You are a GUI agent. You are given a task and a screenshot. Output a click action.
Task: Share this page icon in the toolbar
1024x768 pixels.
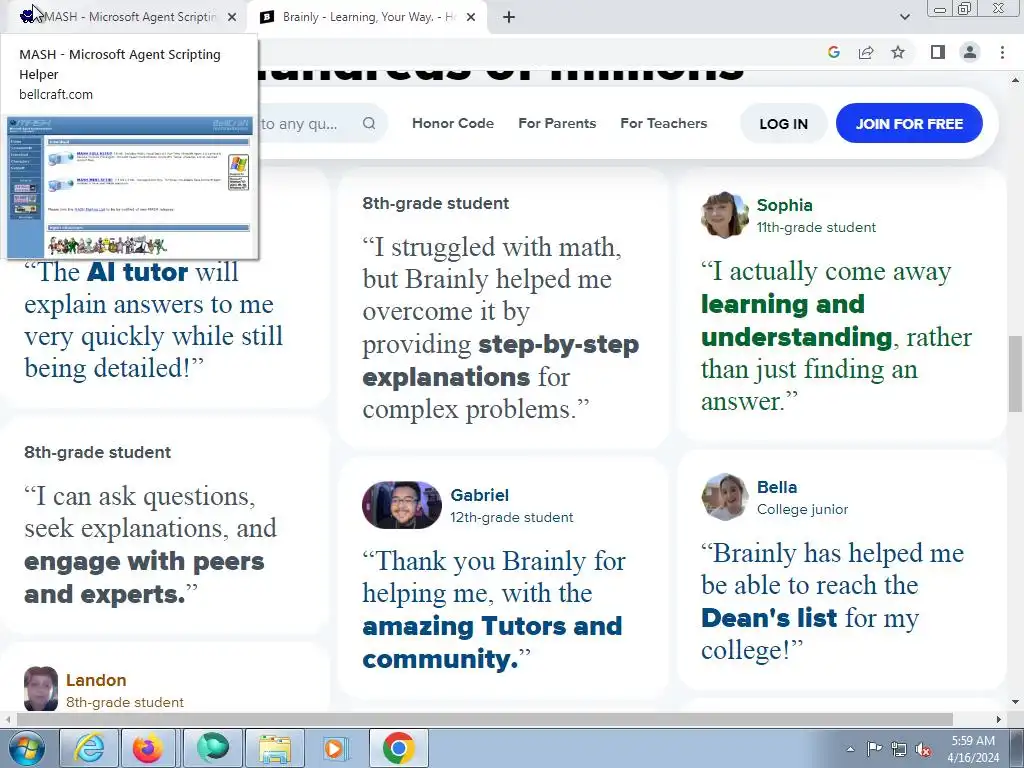click(866, 52)
